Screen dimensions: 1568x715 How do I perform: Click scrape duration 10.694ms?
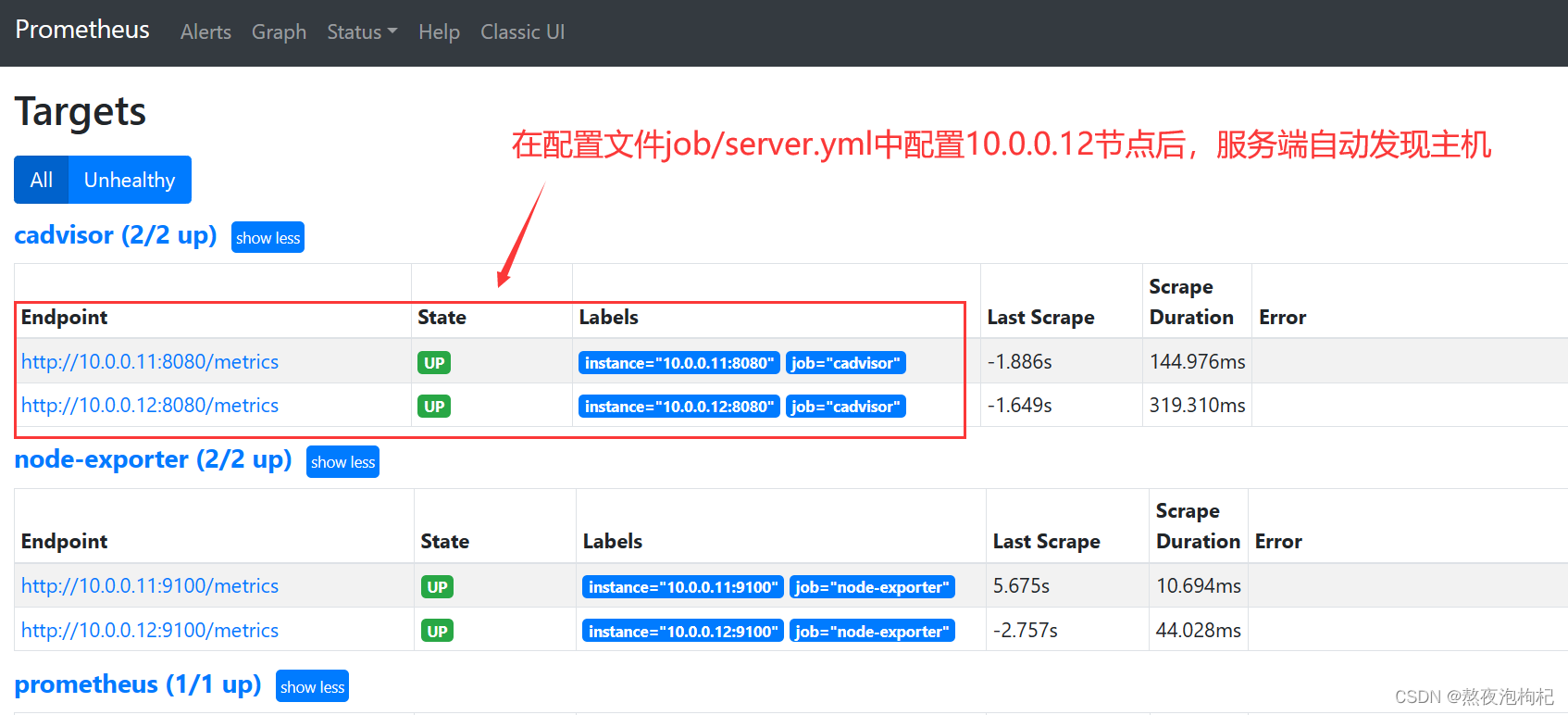pos(1199,586)
